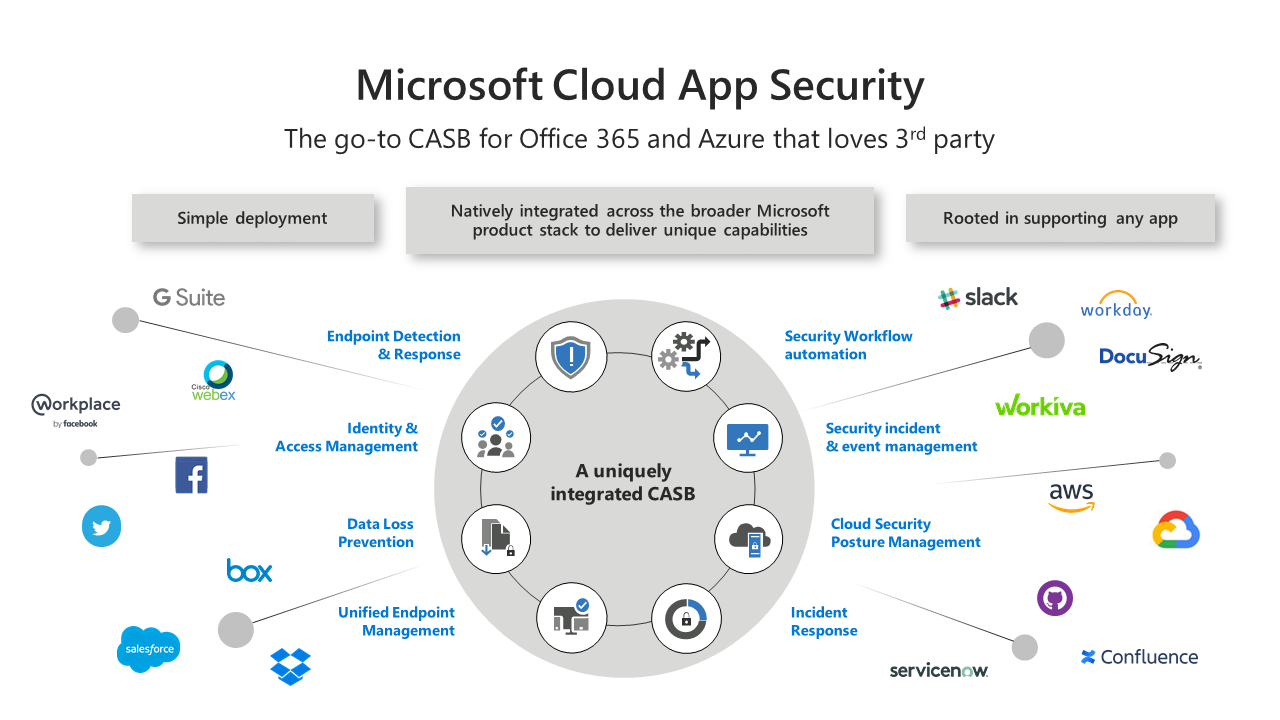This screenshot has height=720, width=1280.
Task: Open the GitHub logo
Action: pos(1054,597)
